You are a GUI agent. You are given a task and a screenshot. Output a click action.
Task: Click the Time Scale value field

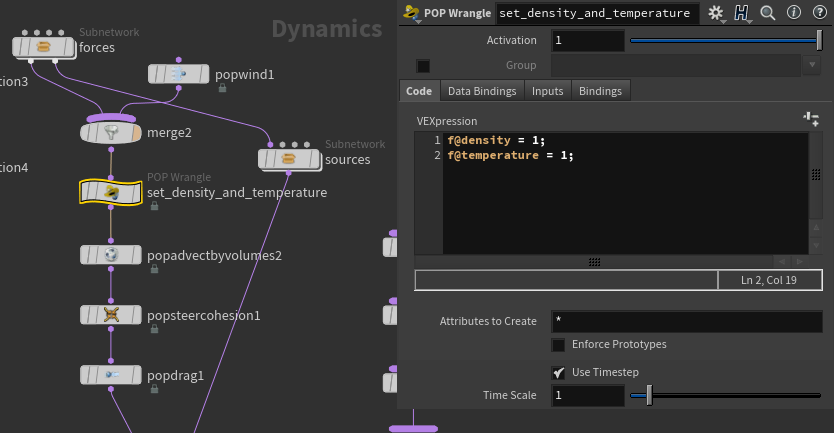coord(588,395)
